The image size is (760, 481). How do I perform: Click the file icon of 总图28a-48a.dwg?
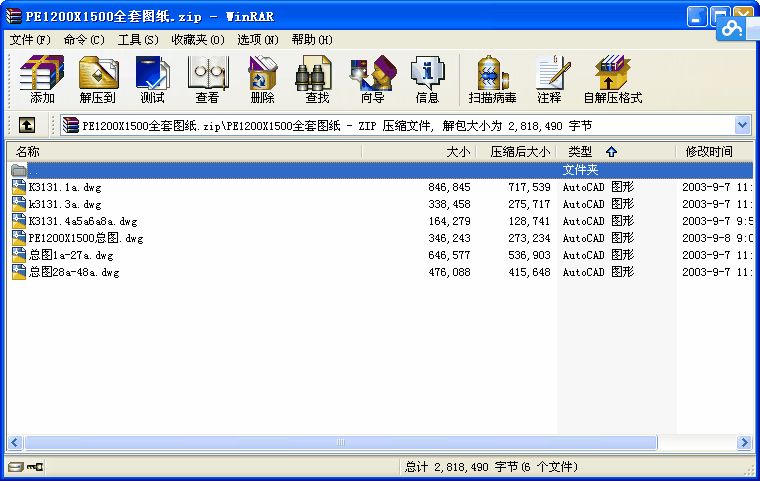pyautogui.click(x=19, y=272)
